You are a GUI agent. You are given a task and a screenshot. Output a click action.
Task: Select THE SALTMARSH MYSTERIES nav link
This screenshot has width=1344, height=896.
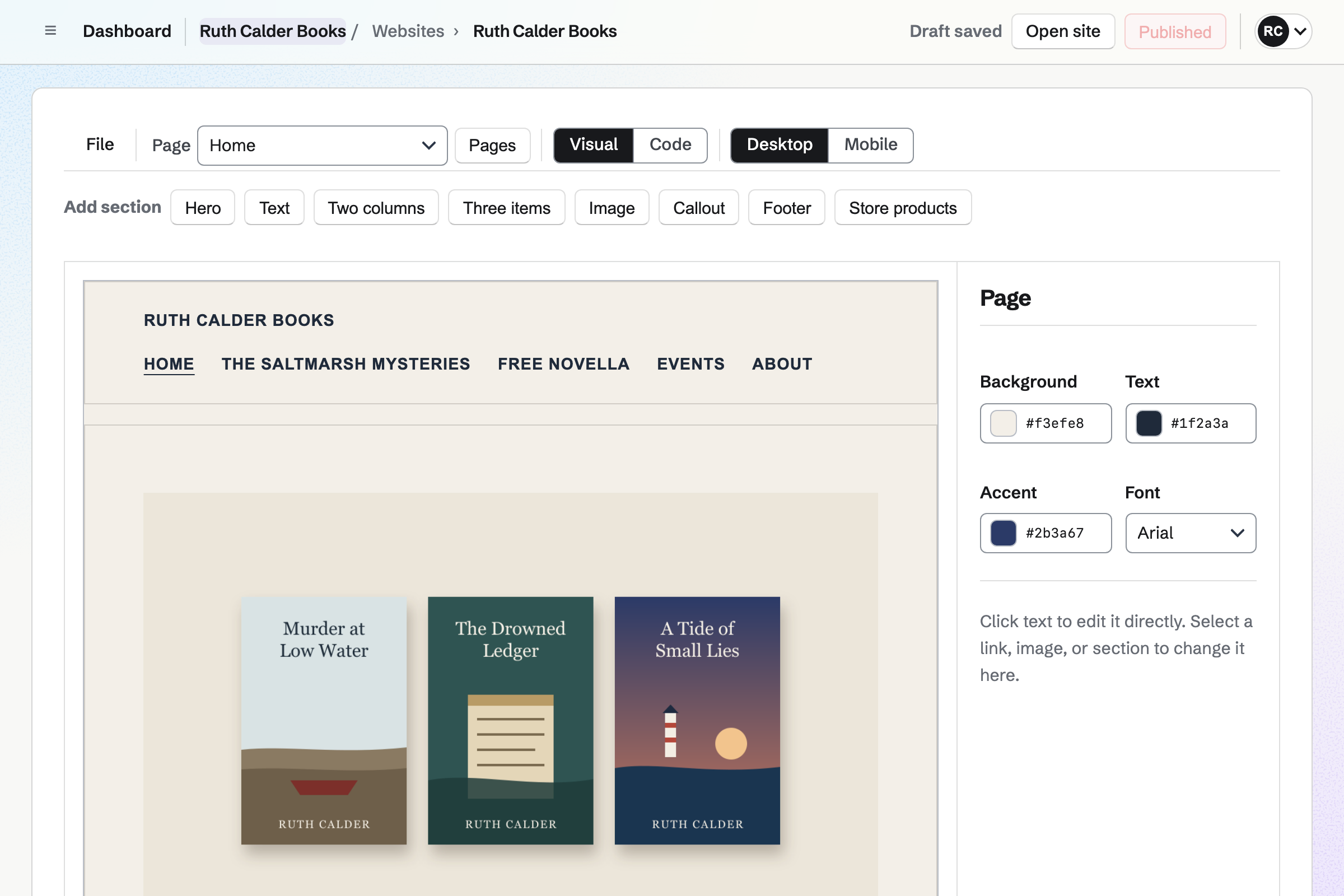pyautogui.click(x=346, y=364)
